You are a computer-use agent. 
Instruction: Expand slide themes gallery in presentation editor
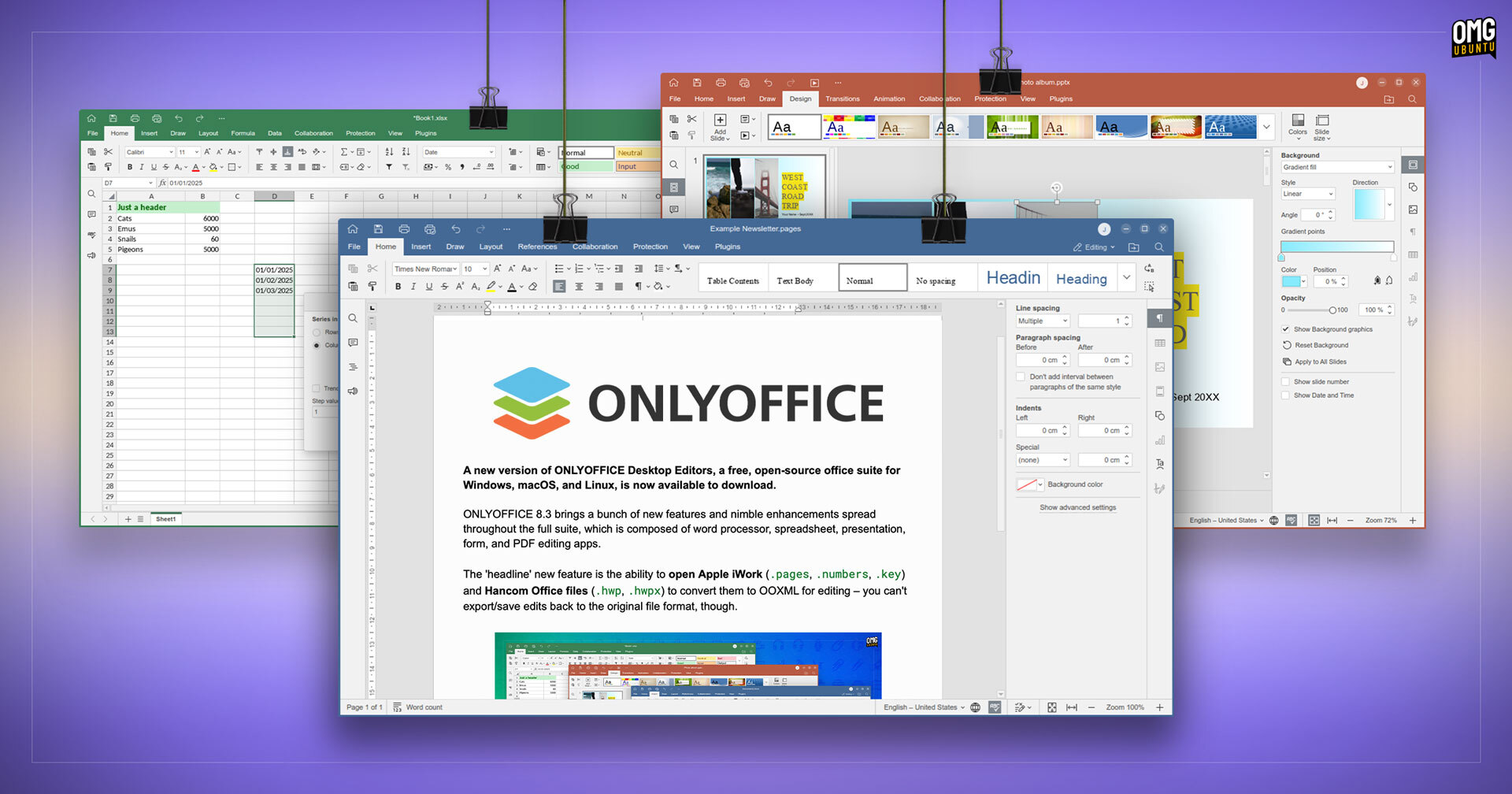(1266, 127)
